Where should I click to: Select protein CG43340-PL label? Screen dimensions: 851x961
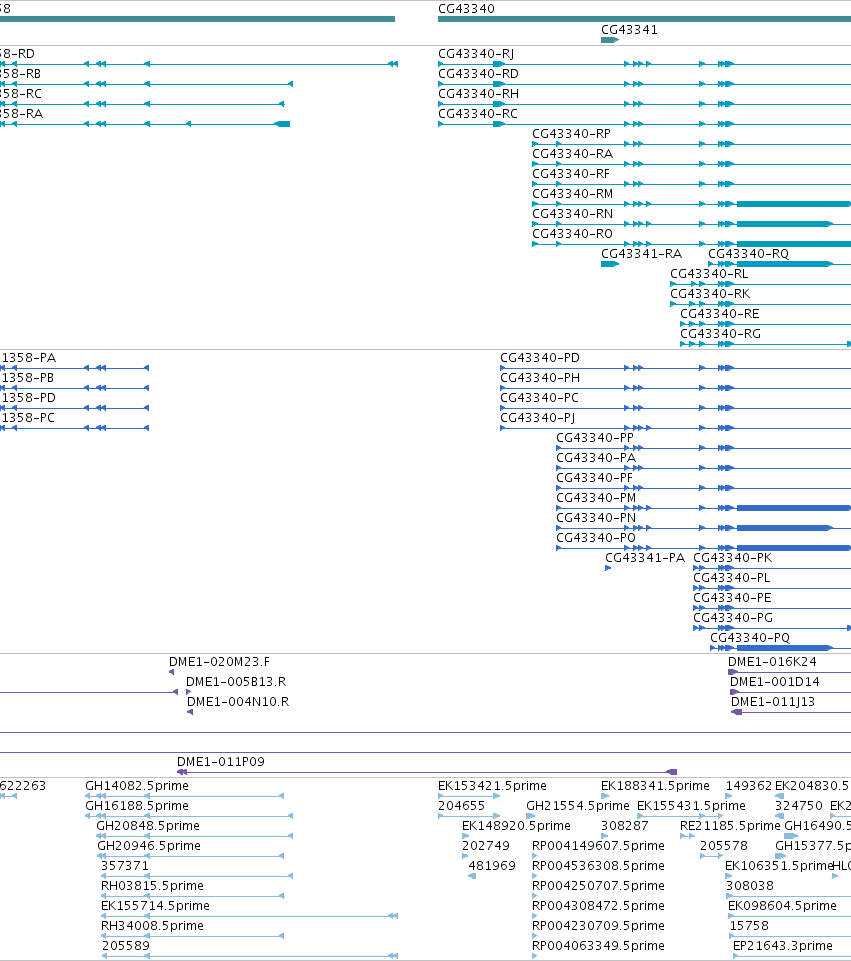coord(732,578)
